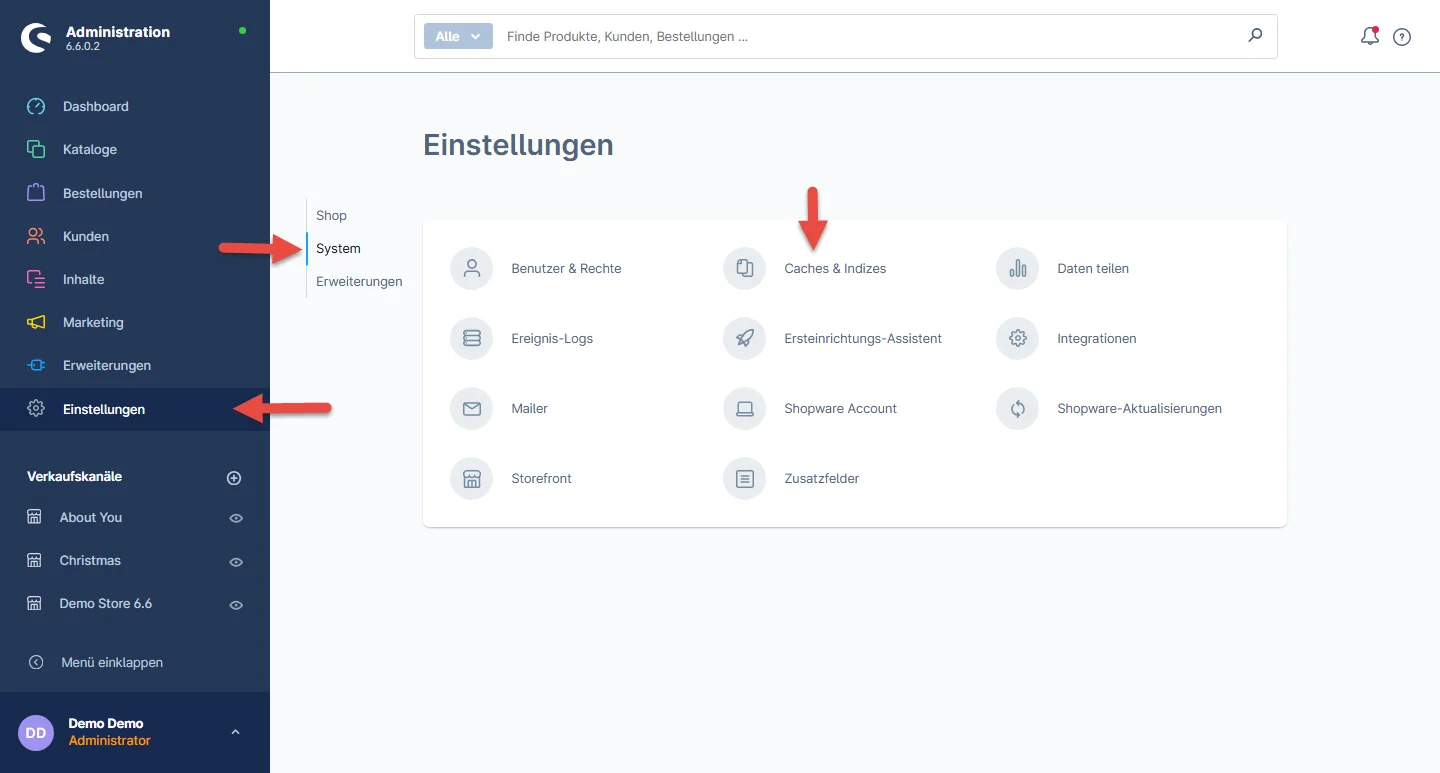
Task: Toggle eye icon for About You channel
Action: click(x=236, y=519)
